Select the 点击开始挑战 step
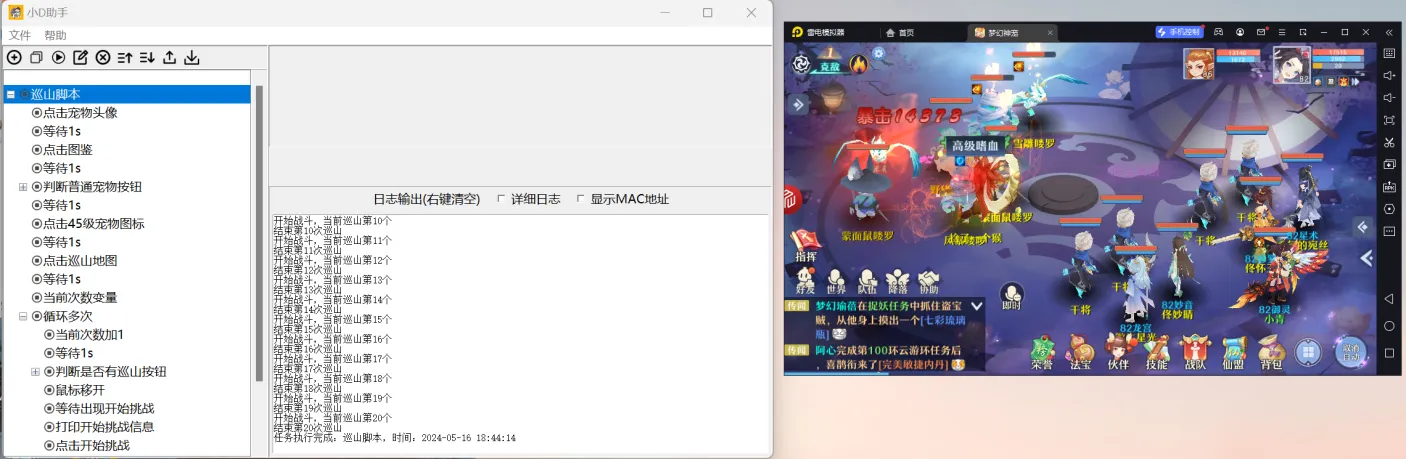The image size is (1406, 459). (87, 445)
